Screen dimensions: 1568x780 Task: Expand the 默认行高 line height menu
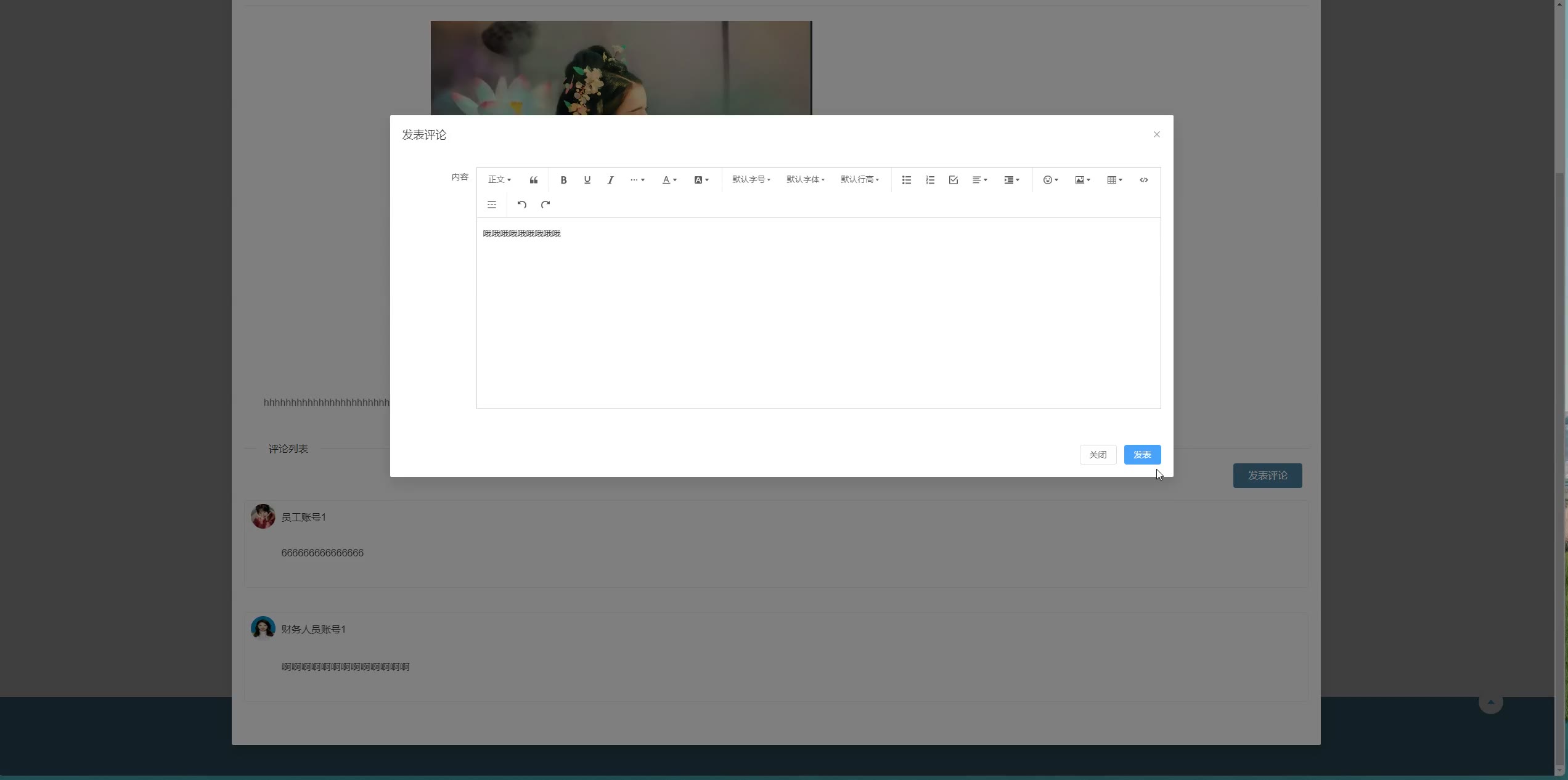point(859,180)
